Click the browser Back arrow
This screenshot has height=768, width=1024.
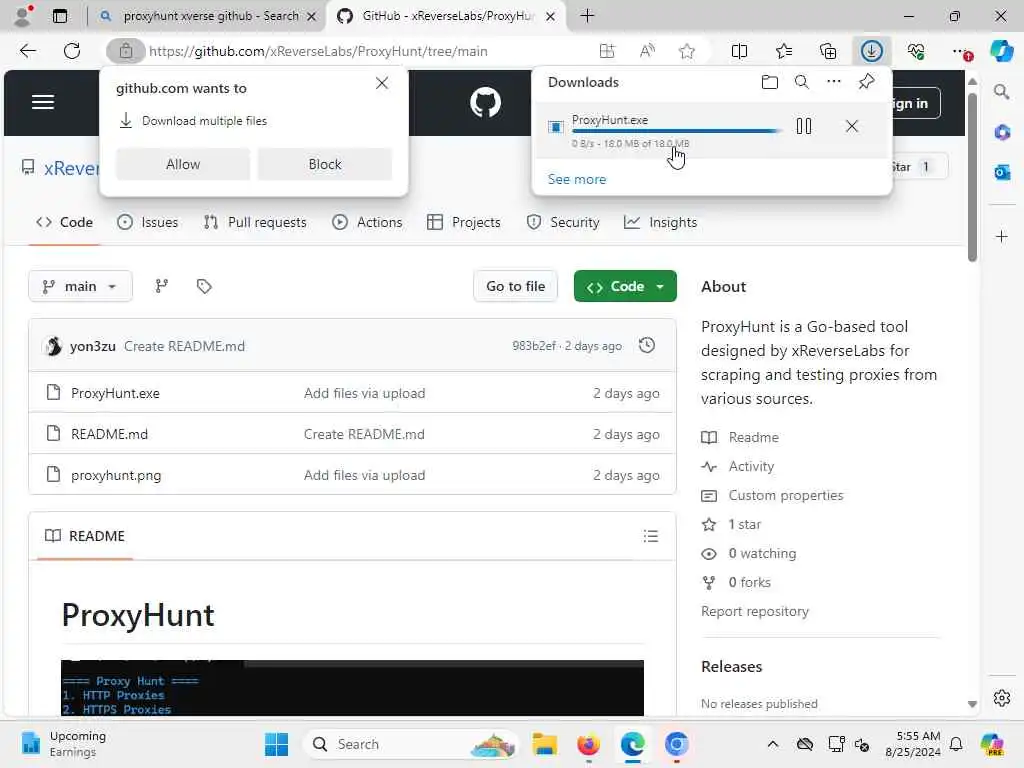27,51
